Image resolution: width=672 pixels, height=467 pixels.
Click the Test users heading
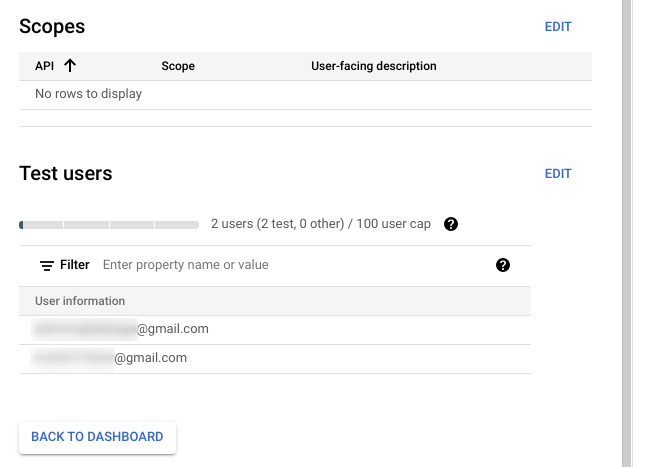(66, 174)
